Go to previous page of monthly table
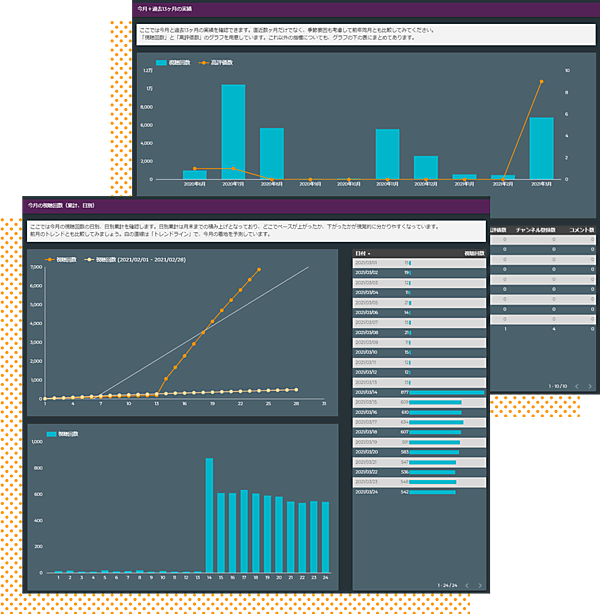The image size is (600, 614). [x=577, y=385]
